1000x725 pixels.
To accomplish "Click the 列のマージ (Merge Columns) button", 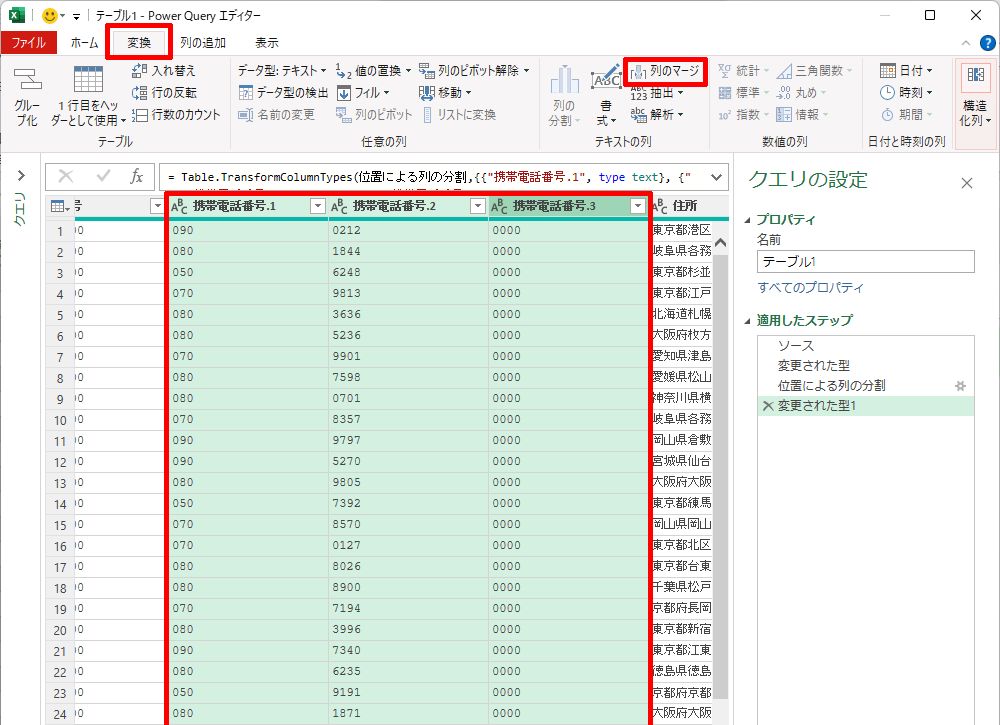I will (x=665, y=71).
